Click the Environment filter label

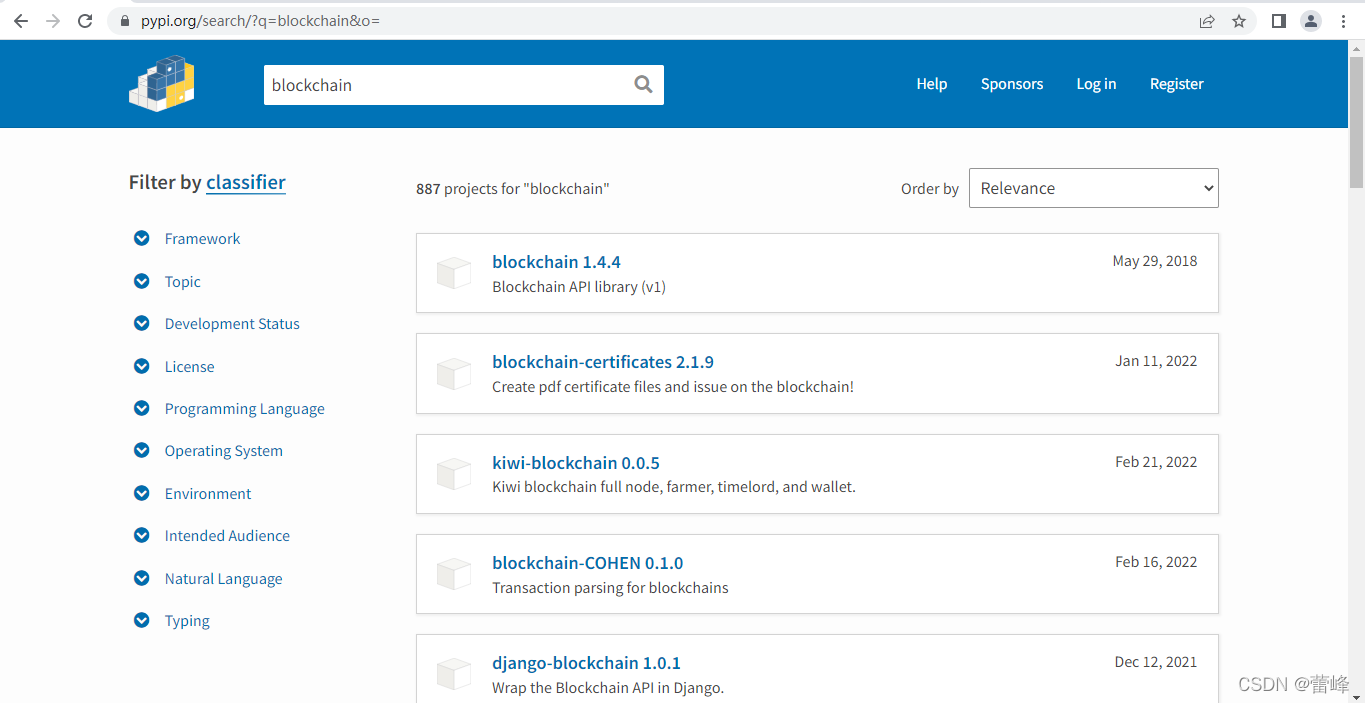tap(208, 493)
